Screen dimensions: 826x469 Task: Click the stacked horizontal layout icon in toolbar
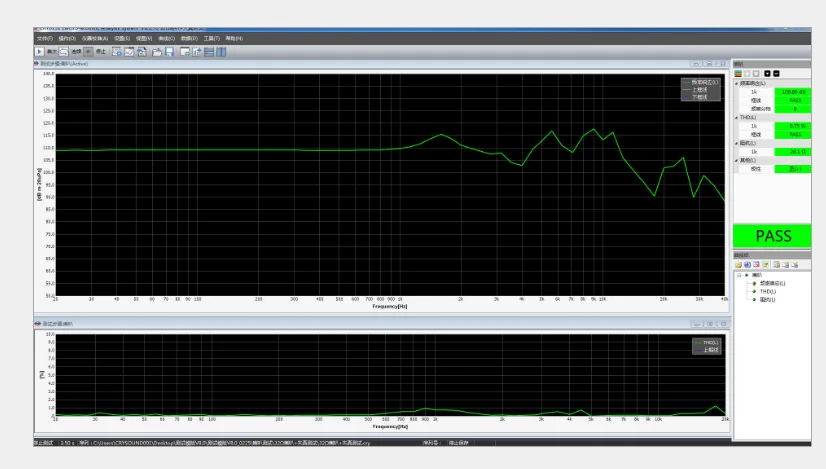point(209,51)
